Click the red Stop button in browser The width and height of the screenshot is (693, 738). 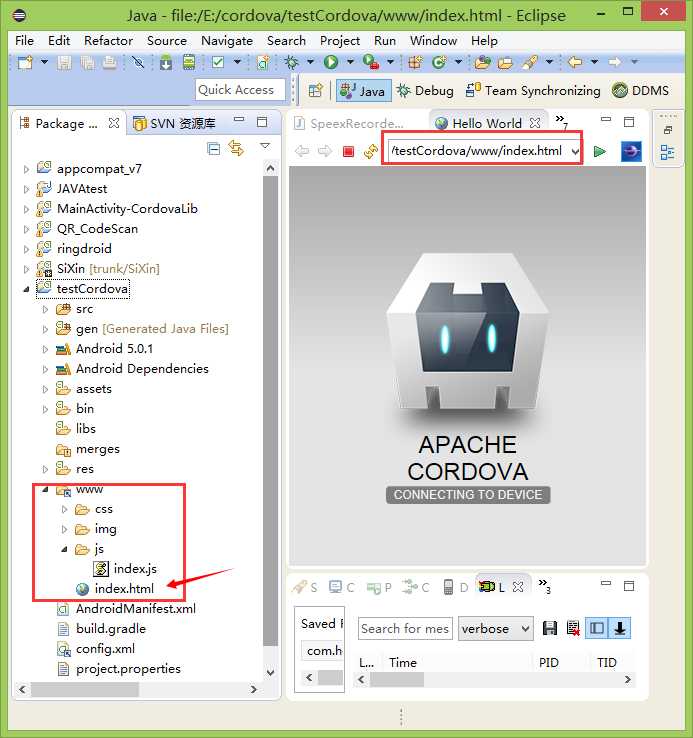(x=348, y=151)
